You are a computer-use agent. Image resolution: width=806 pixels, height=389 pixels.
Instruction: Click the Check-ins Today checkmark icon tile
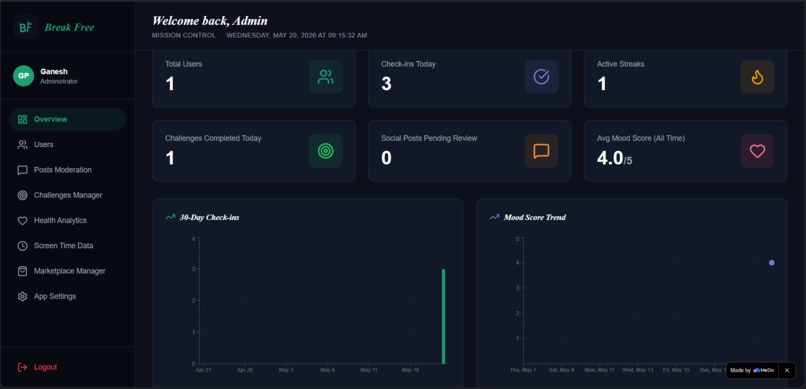541,77
